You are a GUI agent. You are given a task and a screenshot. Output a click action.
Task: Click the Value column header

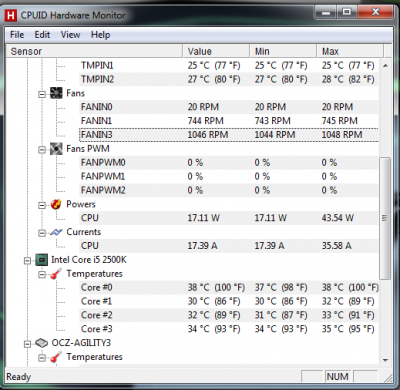216,51
